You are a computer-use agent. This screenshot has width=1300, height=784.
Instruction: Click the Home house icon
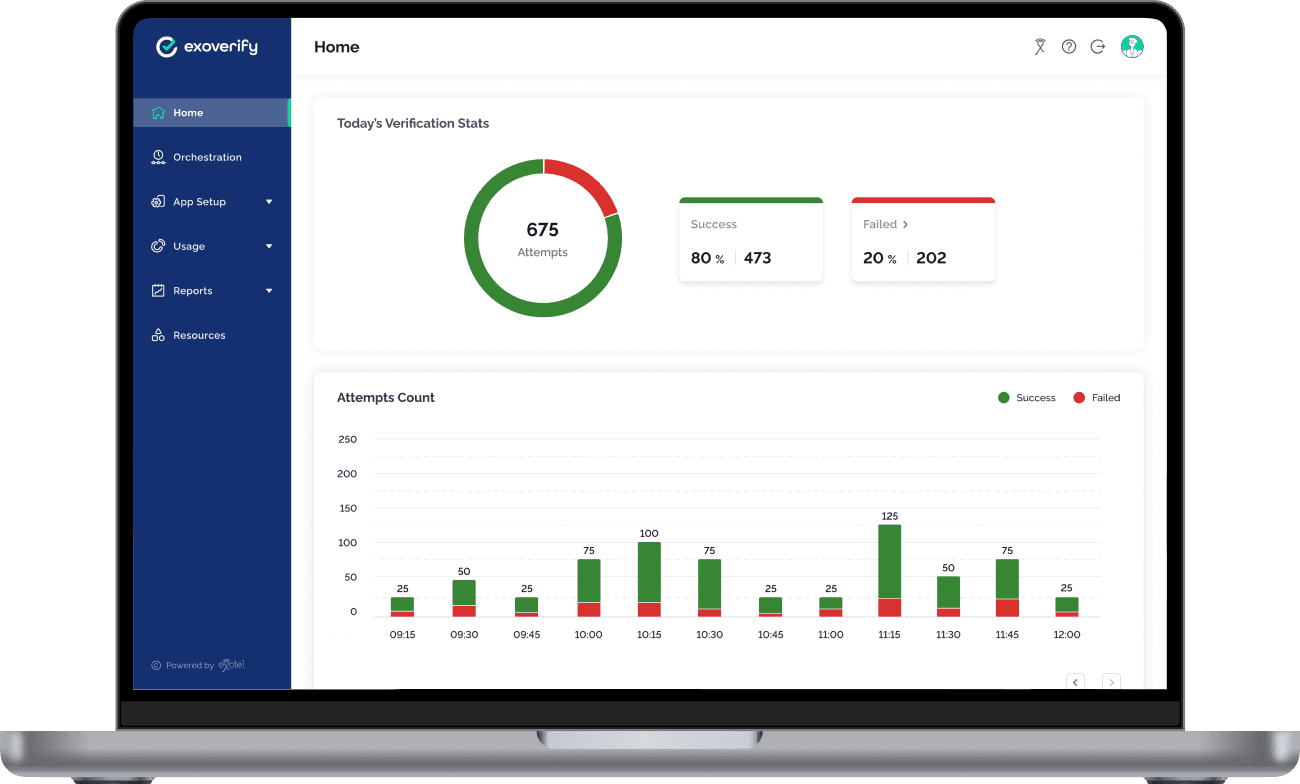[x=158, y=113]
